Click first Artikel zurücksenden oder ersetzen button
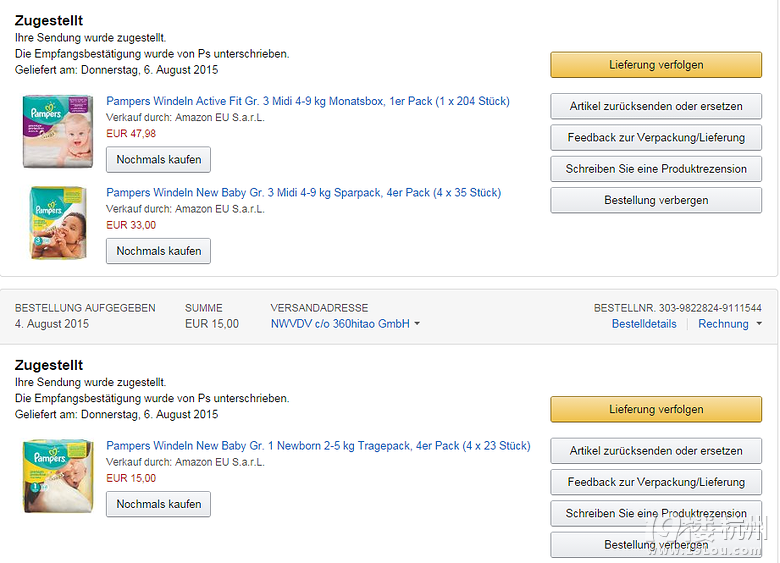The height and width of the screenshot is (563, 780). [656, 106]
